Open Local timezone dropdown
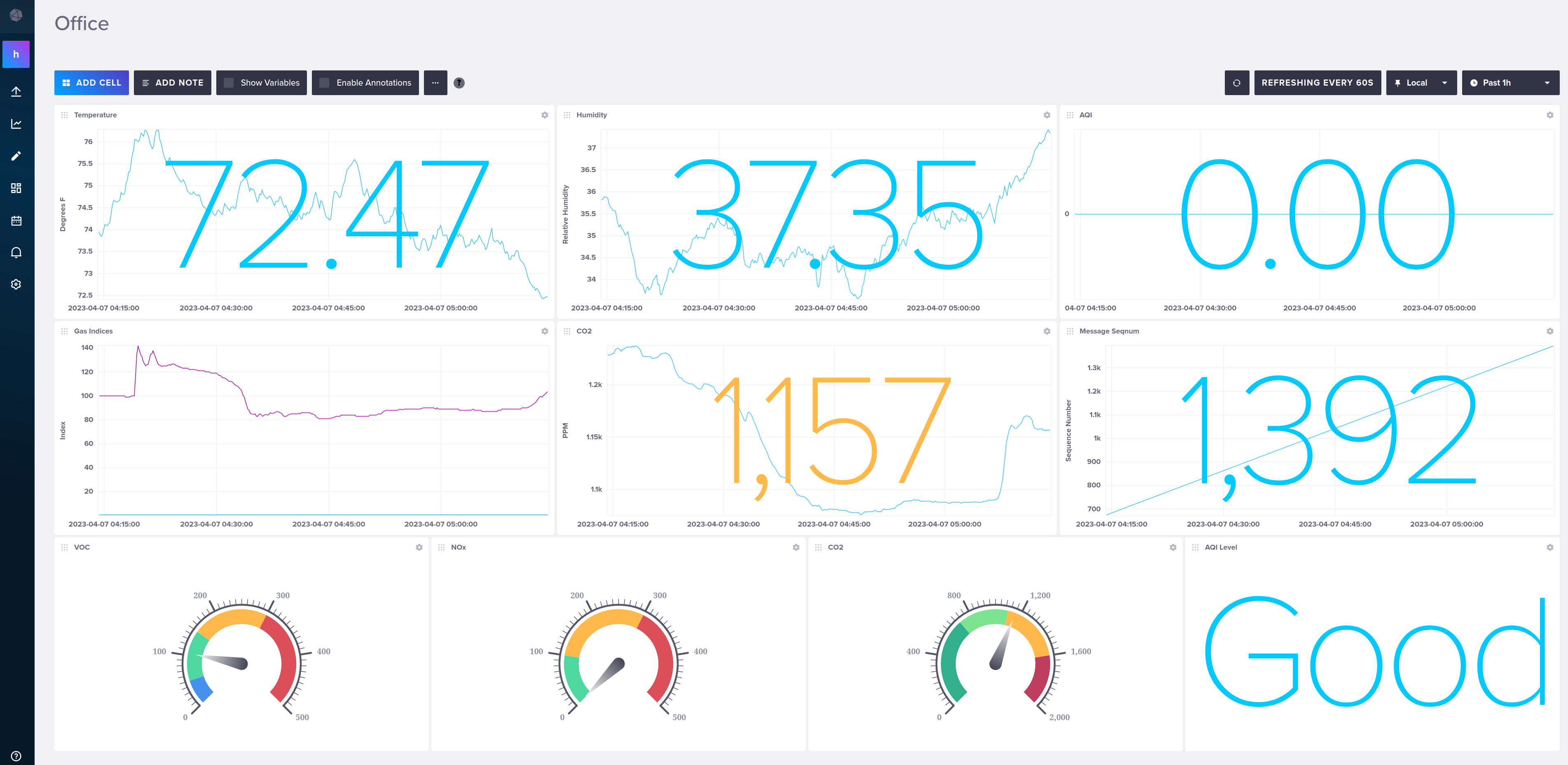This screenshot has height=765, width=1568. [x=1421, y=83]
